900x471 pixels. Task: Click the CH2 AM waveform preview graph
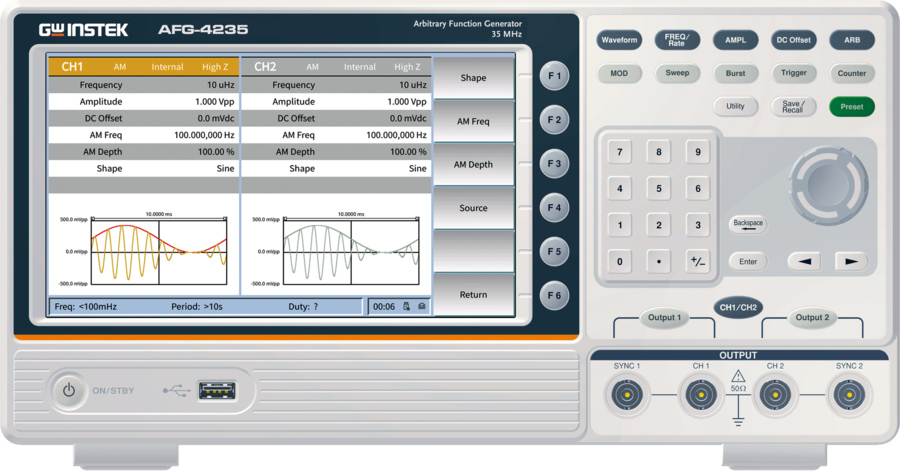(351, 252)
